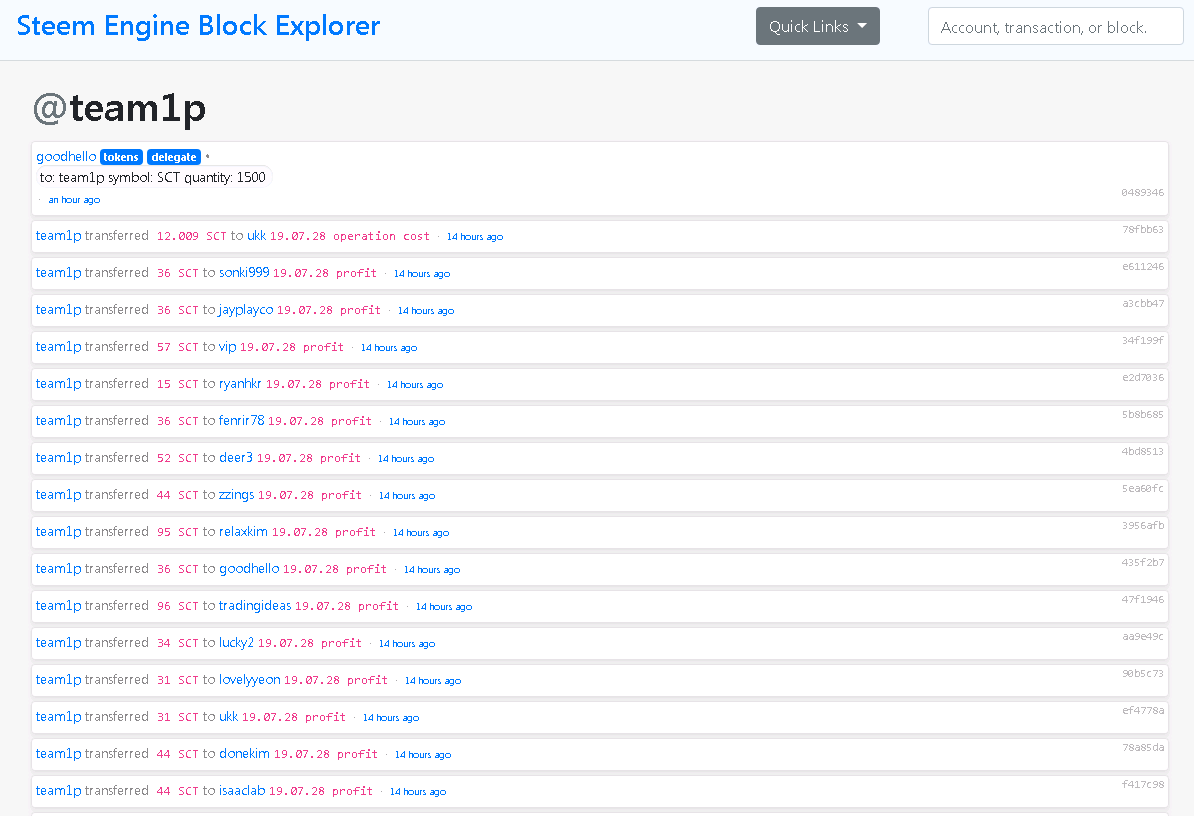The image size is (1194, 816).
Task: Select '14 hours ago' timestamp in relaxkim row
Action: (420, 533)
